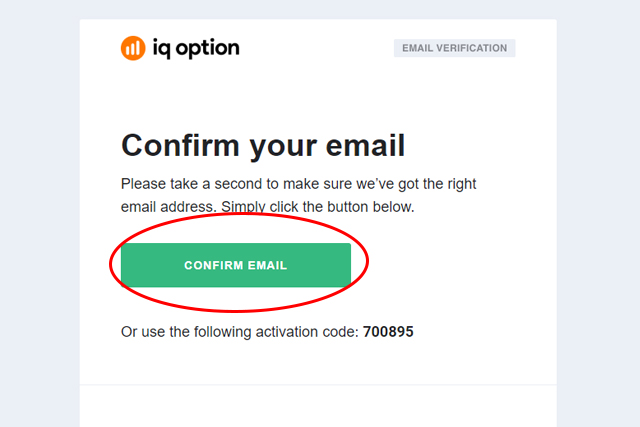Image resolution: width=640 pixels, height=427 pixels.
Task: Click the word 'email' in the heading
Action: click(x=365, y=145)
